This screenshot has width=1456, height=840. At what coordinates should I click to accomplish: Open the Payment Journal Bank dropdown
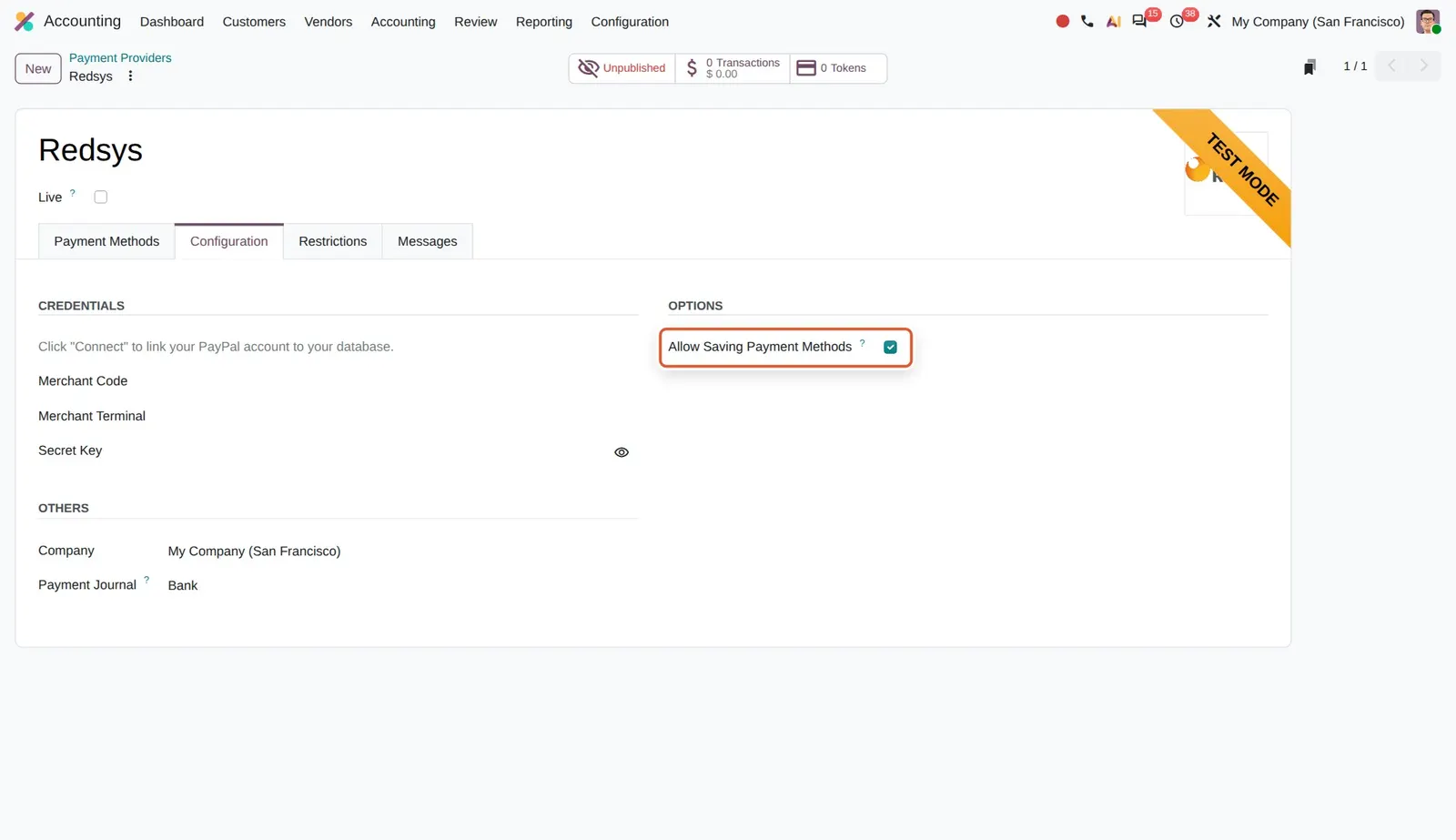tap(402, 586)
